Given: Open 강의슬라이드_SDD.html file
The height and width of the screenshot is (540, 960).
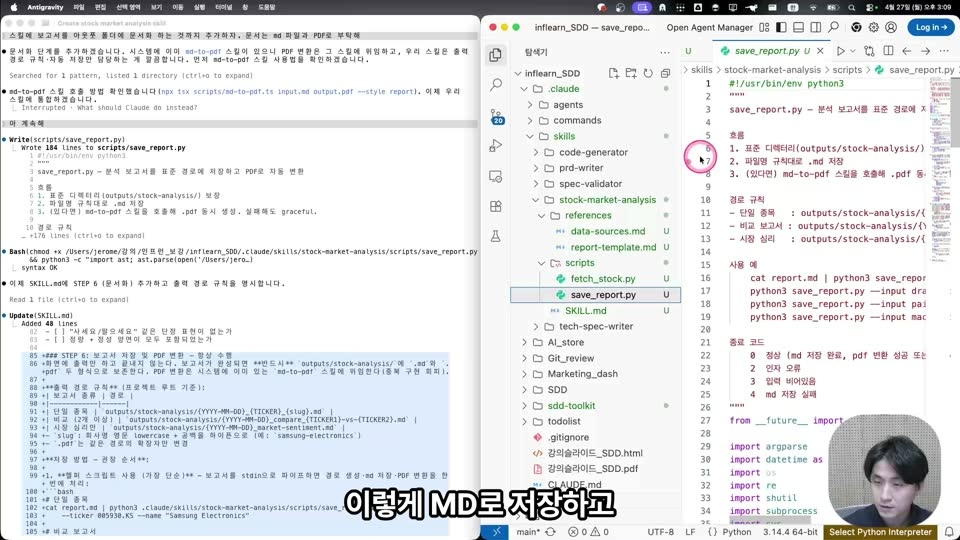Looking at the screenshot, I should tap(595, 453).
